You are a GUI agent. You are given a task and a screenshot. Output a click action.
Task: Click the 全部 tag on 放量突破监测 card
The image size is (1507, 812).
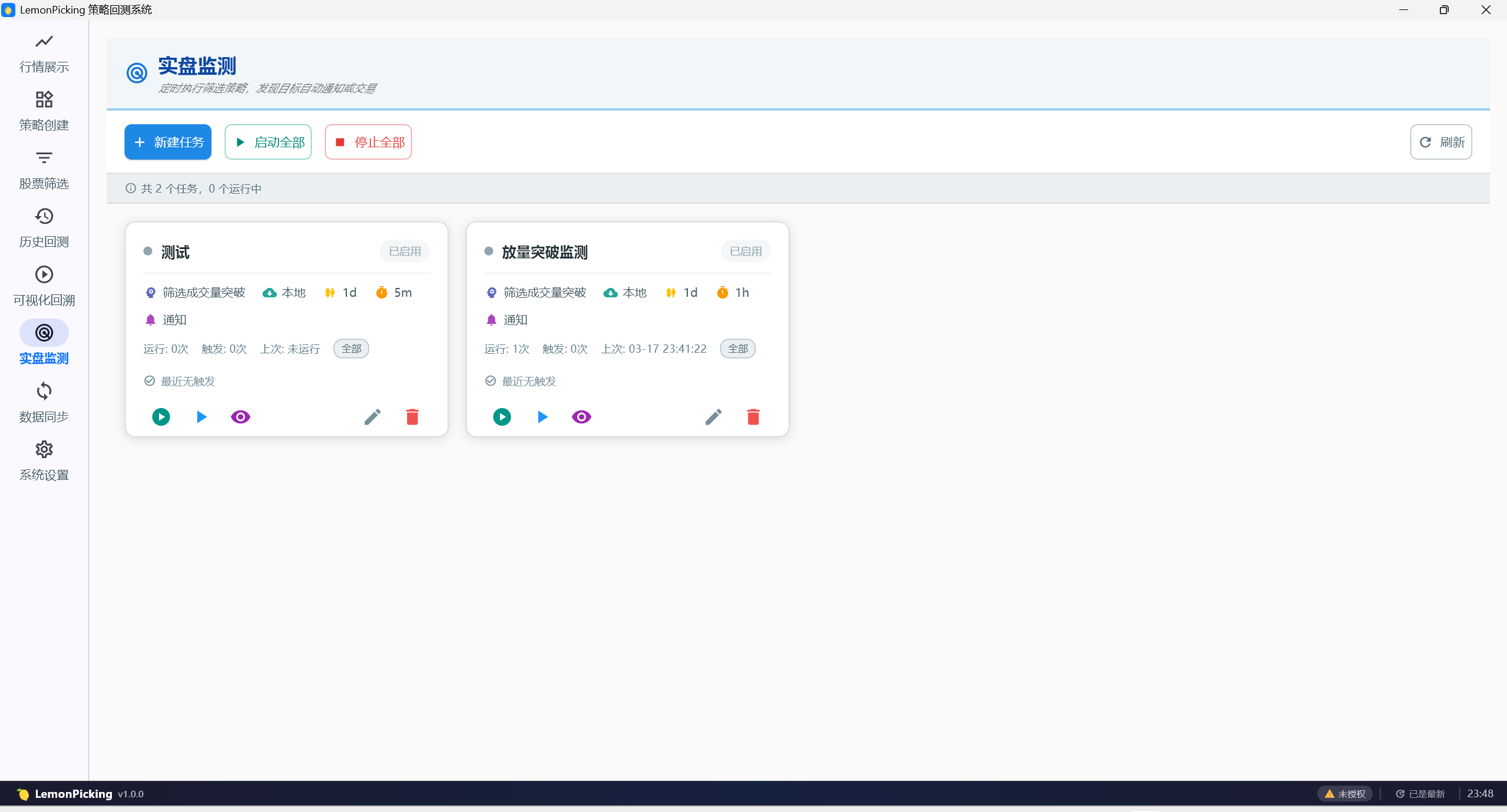pos(738,349)
